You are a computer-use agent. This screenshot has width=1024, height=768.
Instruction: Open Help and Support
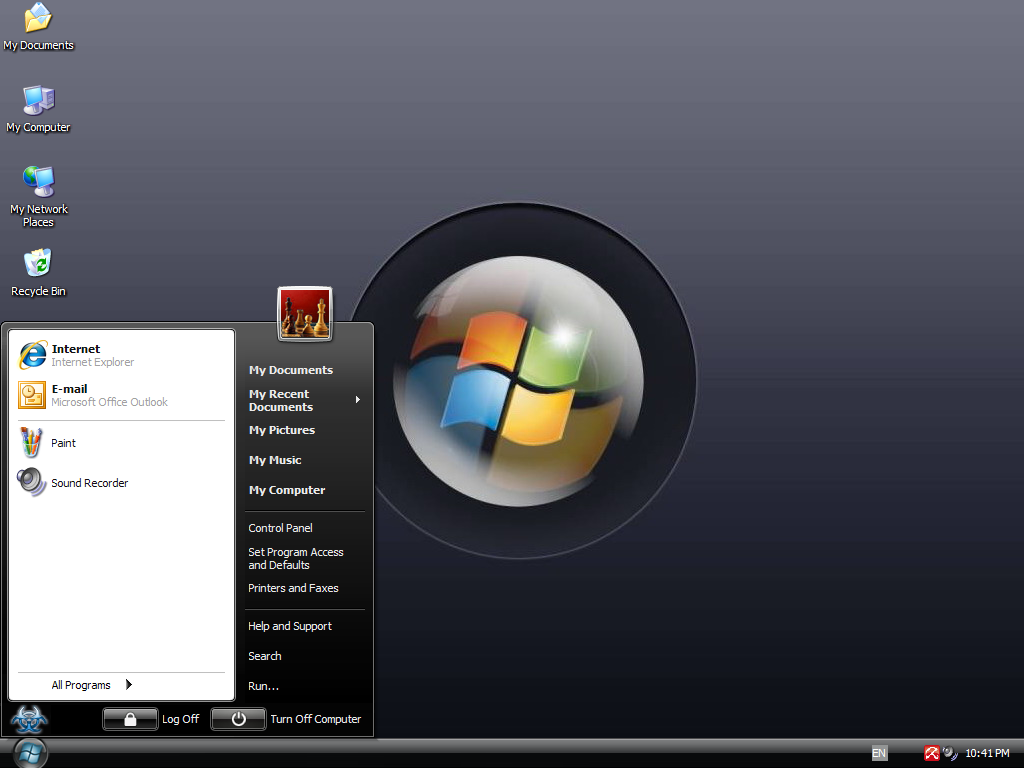[x=290, y=625]
